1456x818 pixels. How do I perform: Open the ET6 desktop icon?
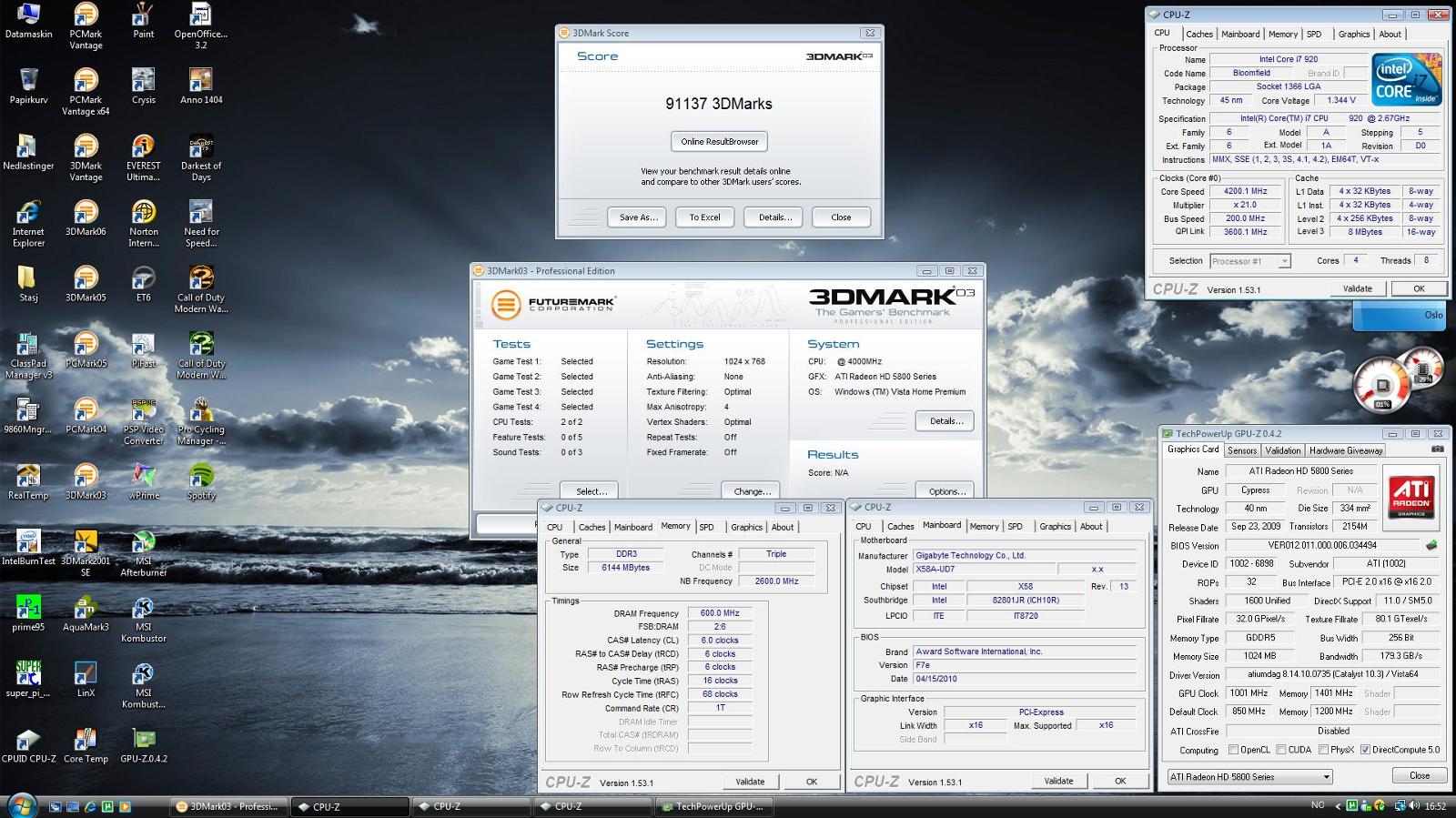click(x=143, y=284)
